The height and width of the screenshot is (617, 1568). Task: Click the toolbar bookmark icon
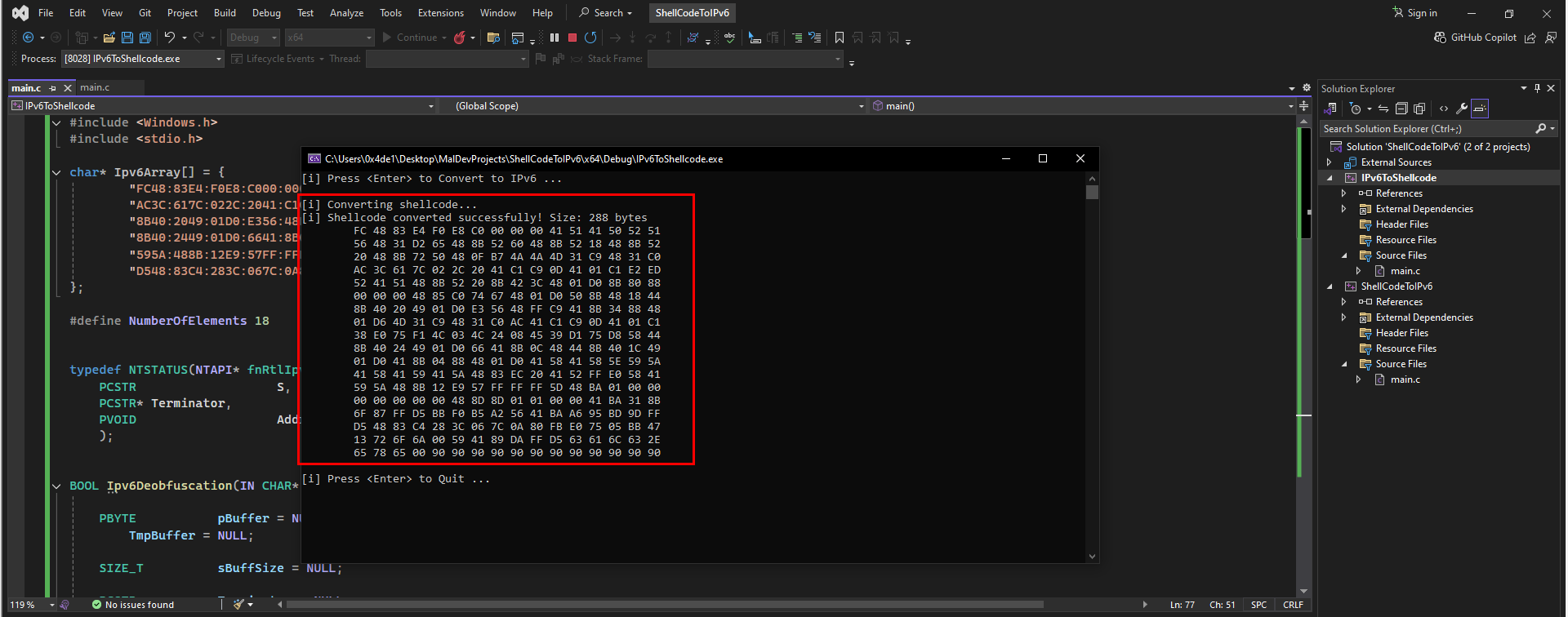click(840, 38)
